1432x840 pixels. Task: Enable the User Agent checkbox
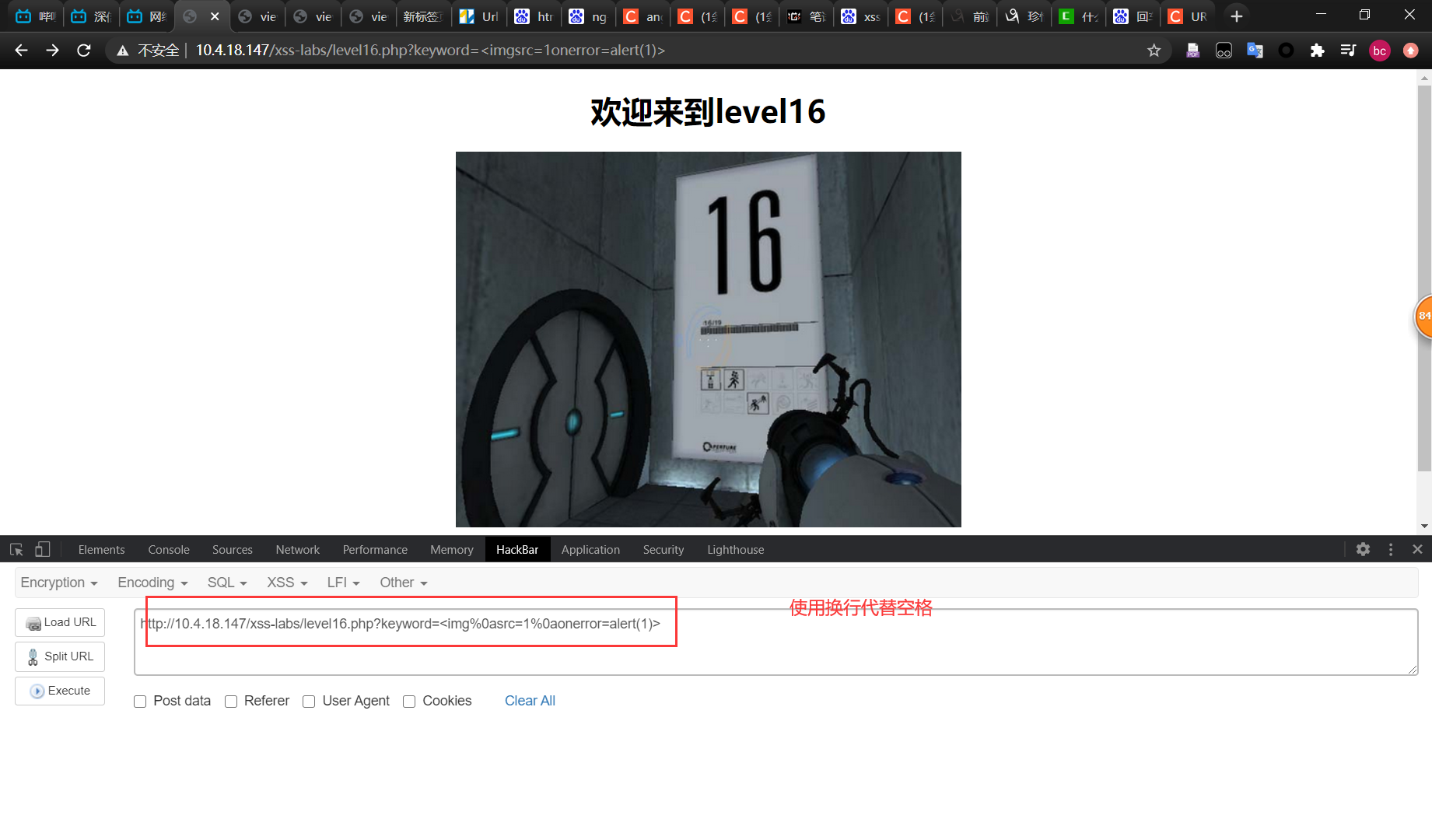tap(309, 702)
